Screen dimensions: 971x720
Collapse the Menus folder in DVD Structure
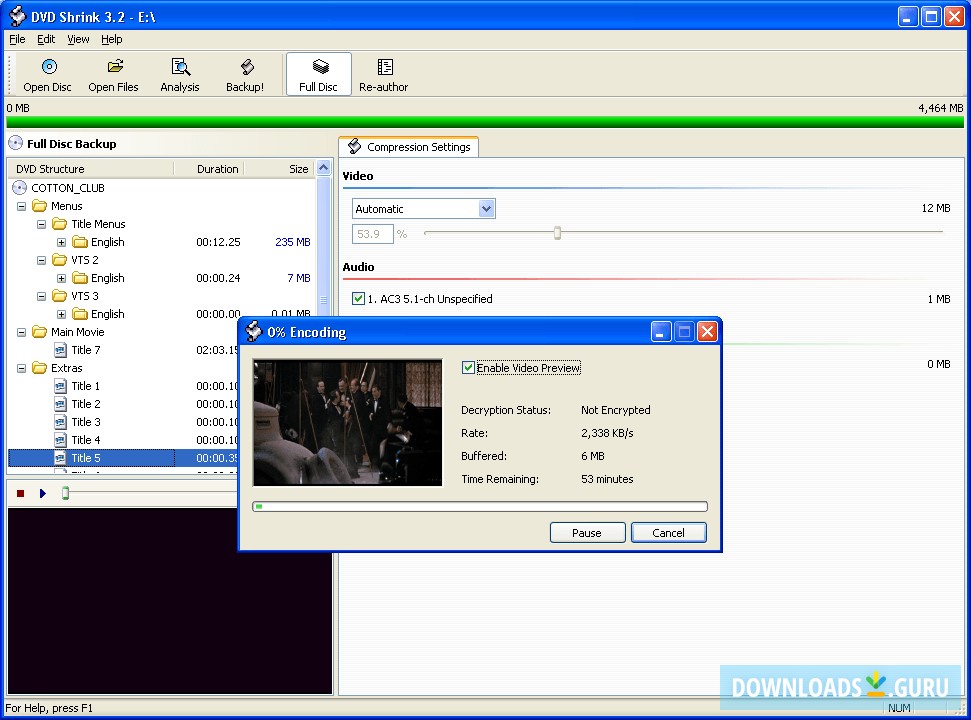tap(22, 205)
